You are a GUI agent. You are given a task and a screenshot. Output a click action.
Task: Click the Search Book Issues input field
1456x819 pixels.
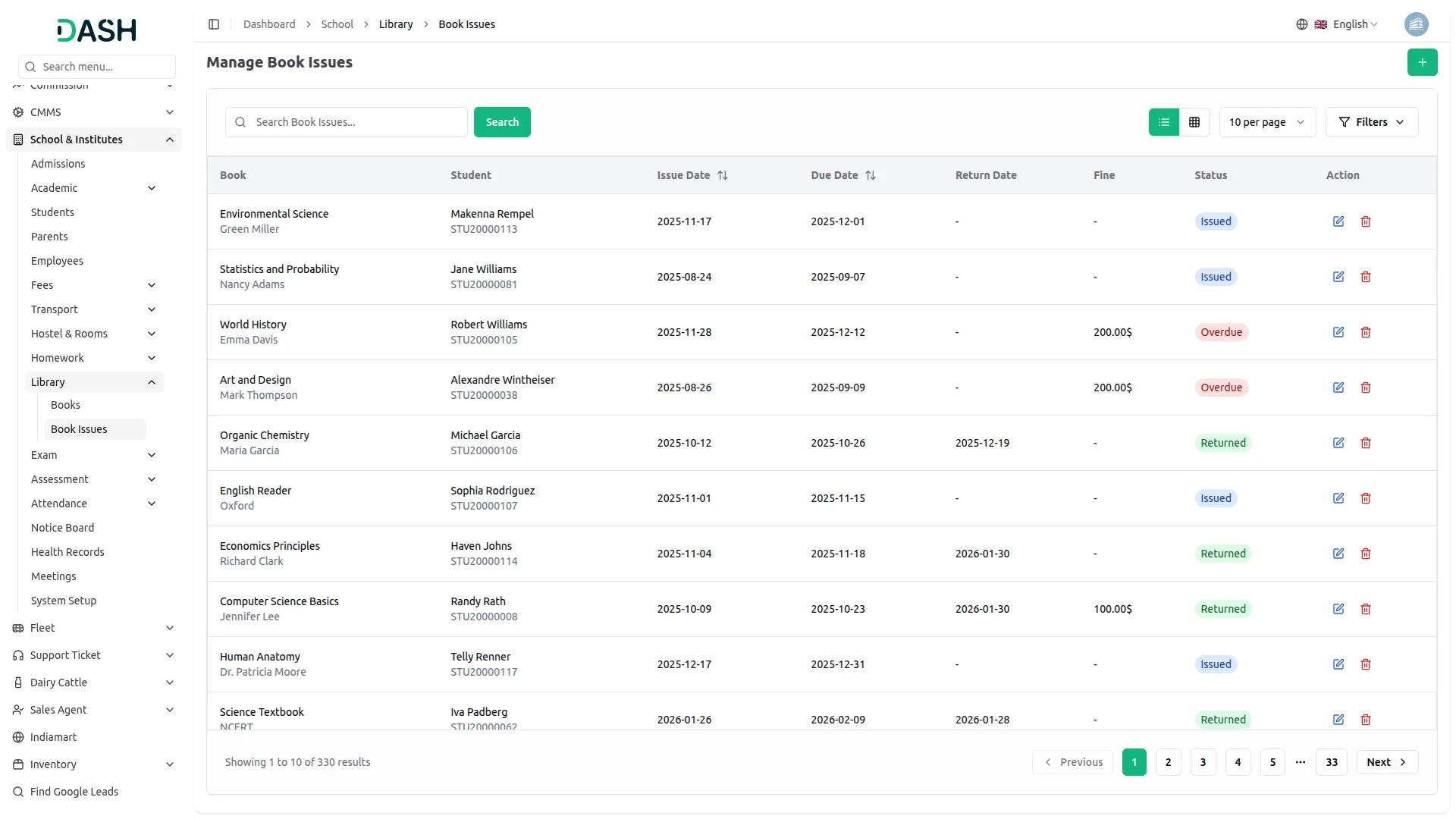click(356, 122)
